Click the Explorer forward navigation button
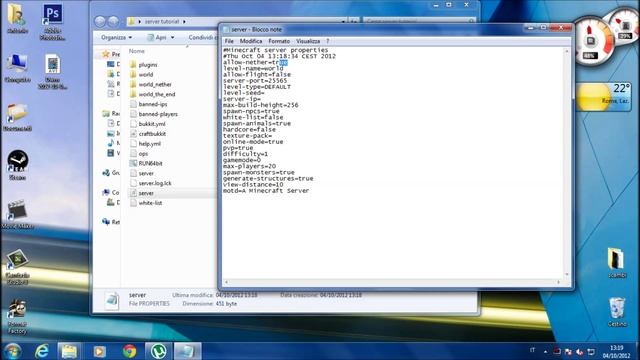 [113, 21]
